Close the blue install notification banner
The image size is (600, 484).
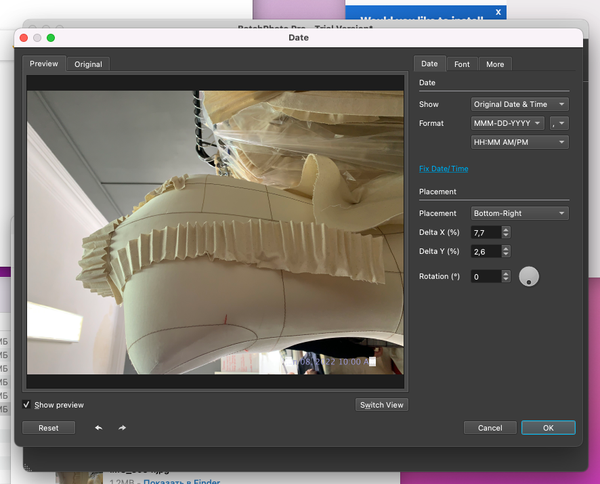pos(498,12)
